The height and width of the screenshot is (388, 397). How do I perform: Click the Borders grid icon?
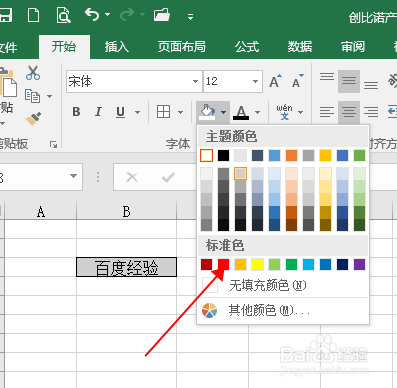coord(163,112)
